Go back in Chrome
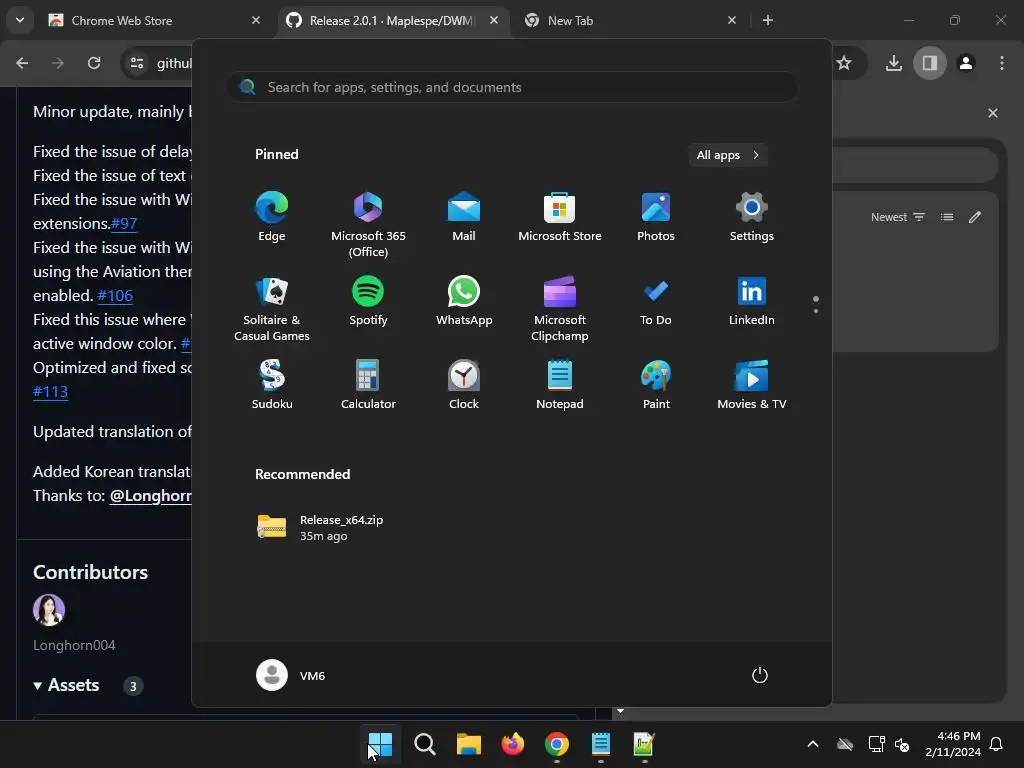Image resolution: width=1024 pixels, height=768 pixels. point(22,63)
